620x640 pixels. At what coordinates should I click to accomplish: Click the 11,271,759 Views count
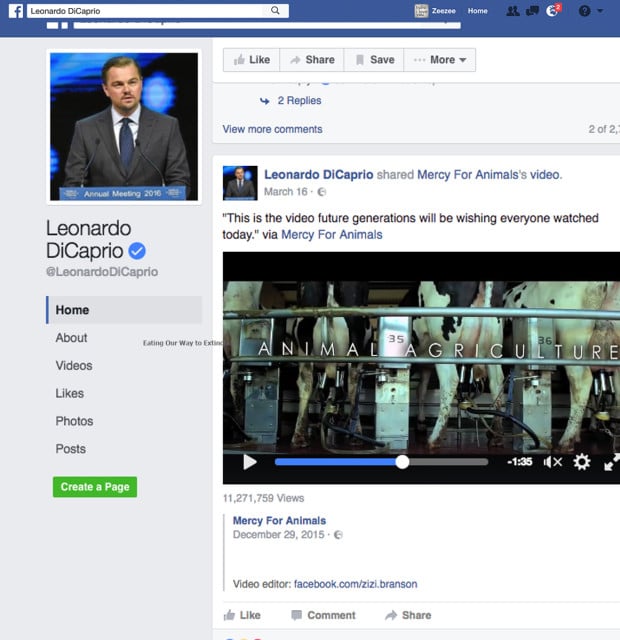[x=263, y=498]
